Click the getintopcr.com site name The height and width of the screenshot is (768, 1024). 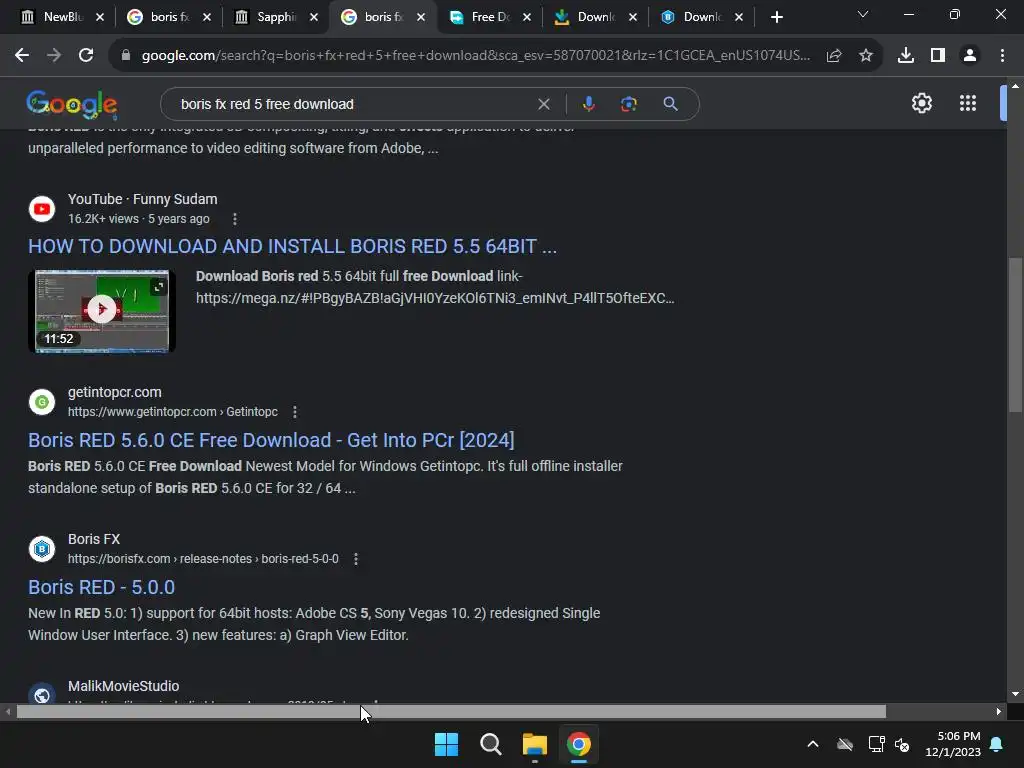point(115,392)
